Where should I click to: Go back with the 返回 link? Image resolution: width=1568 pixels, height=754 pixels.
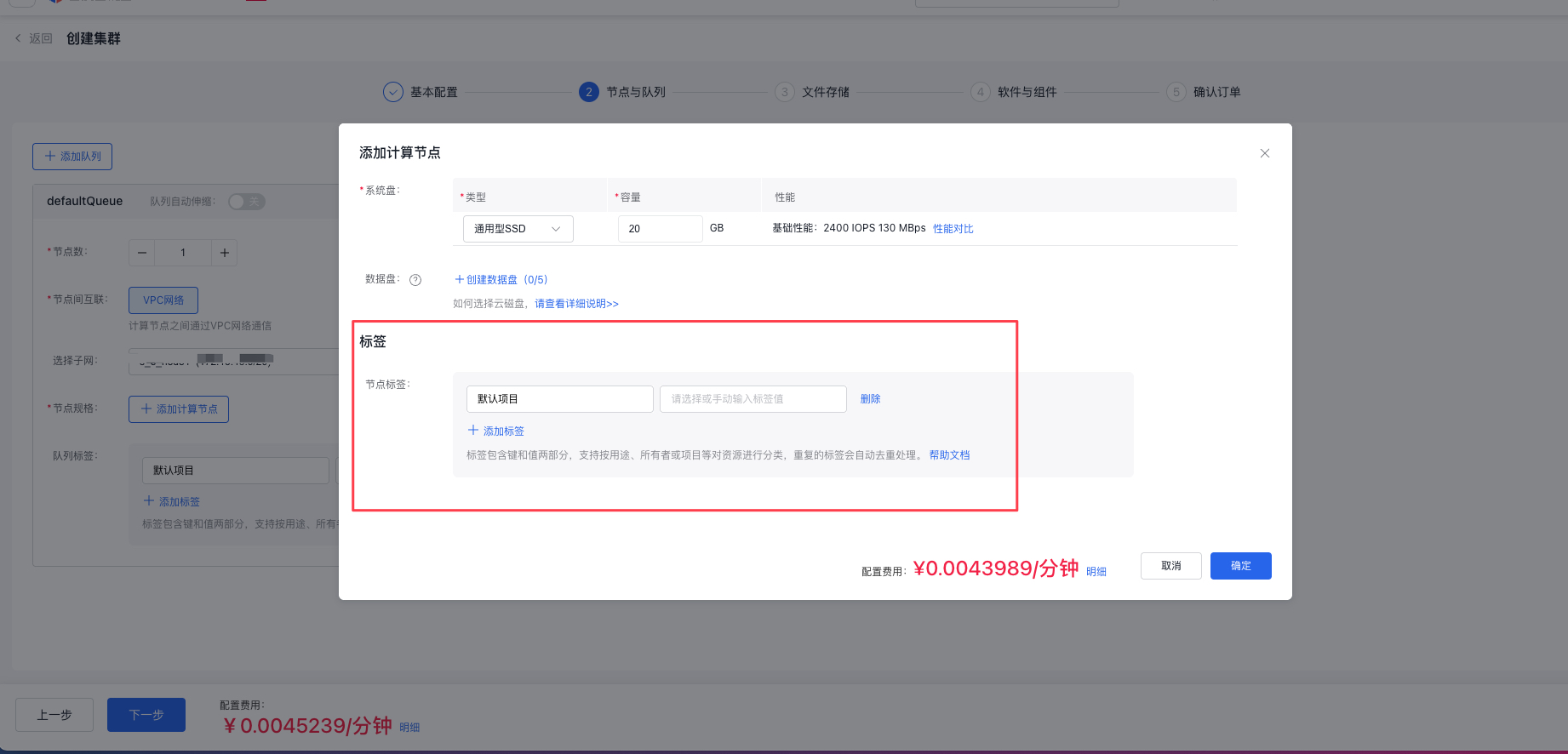point(33,38)
